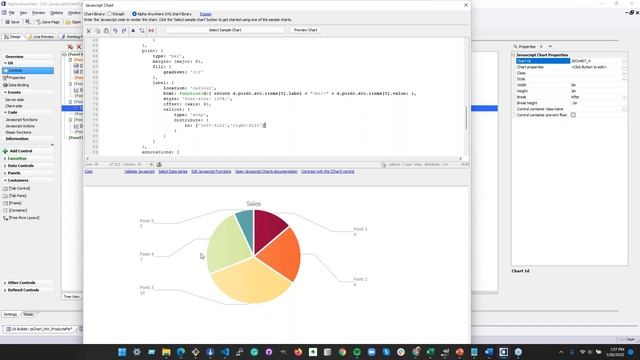Click the Cut icon in the code editor toolbar

point(89,31)
